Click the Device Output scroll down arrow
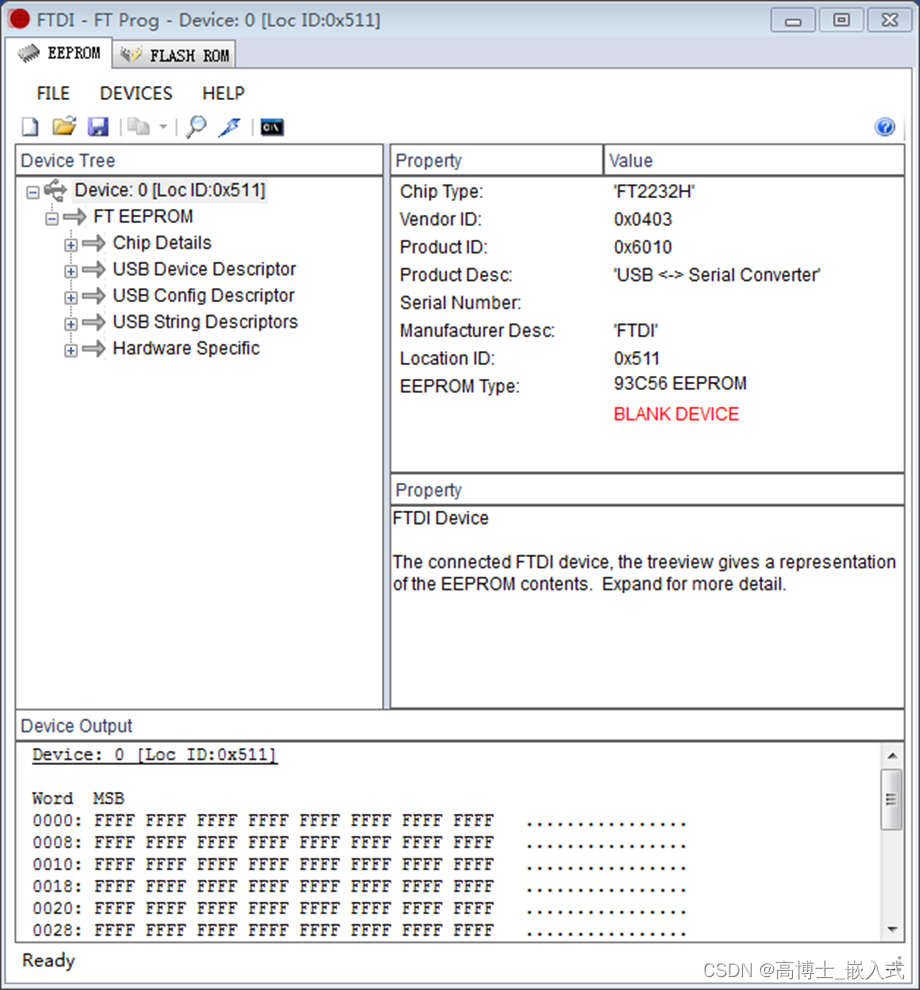The height and width of the screenshot is (990, 920). [892, 929]
